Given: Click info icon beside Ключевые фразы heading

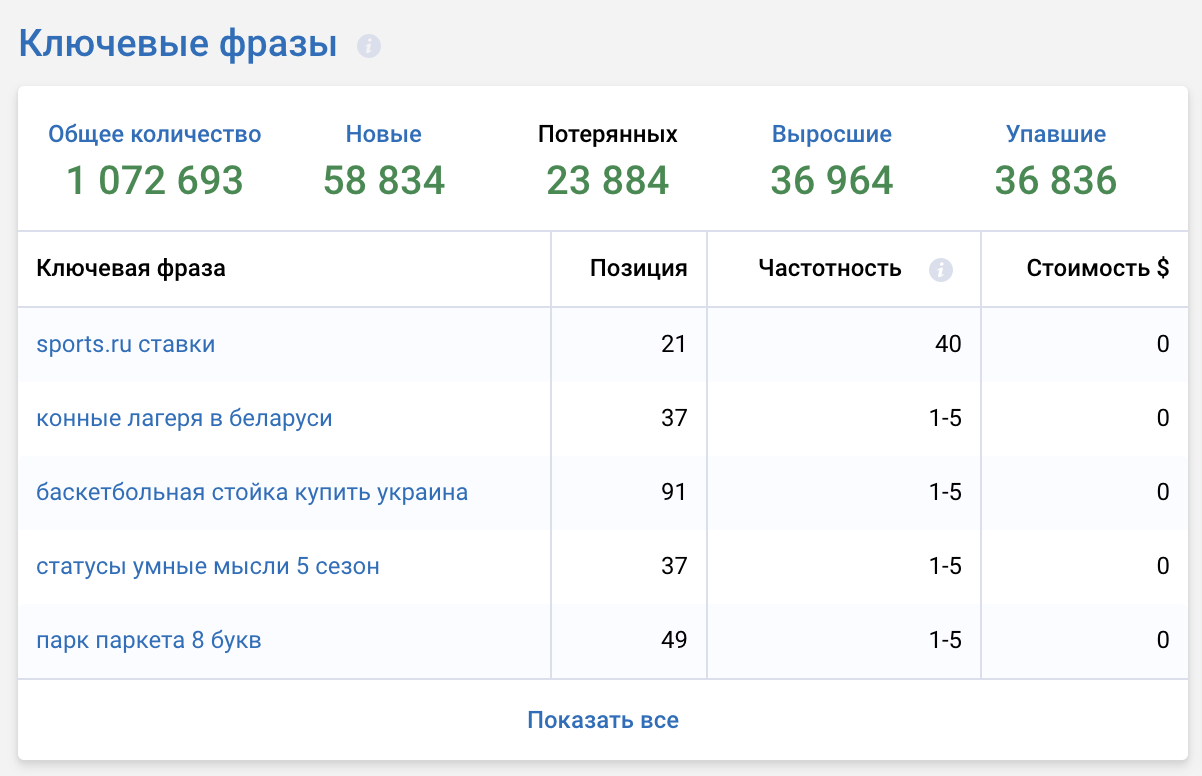Looking at the screenshot, I should (x=369, y=46).
